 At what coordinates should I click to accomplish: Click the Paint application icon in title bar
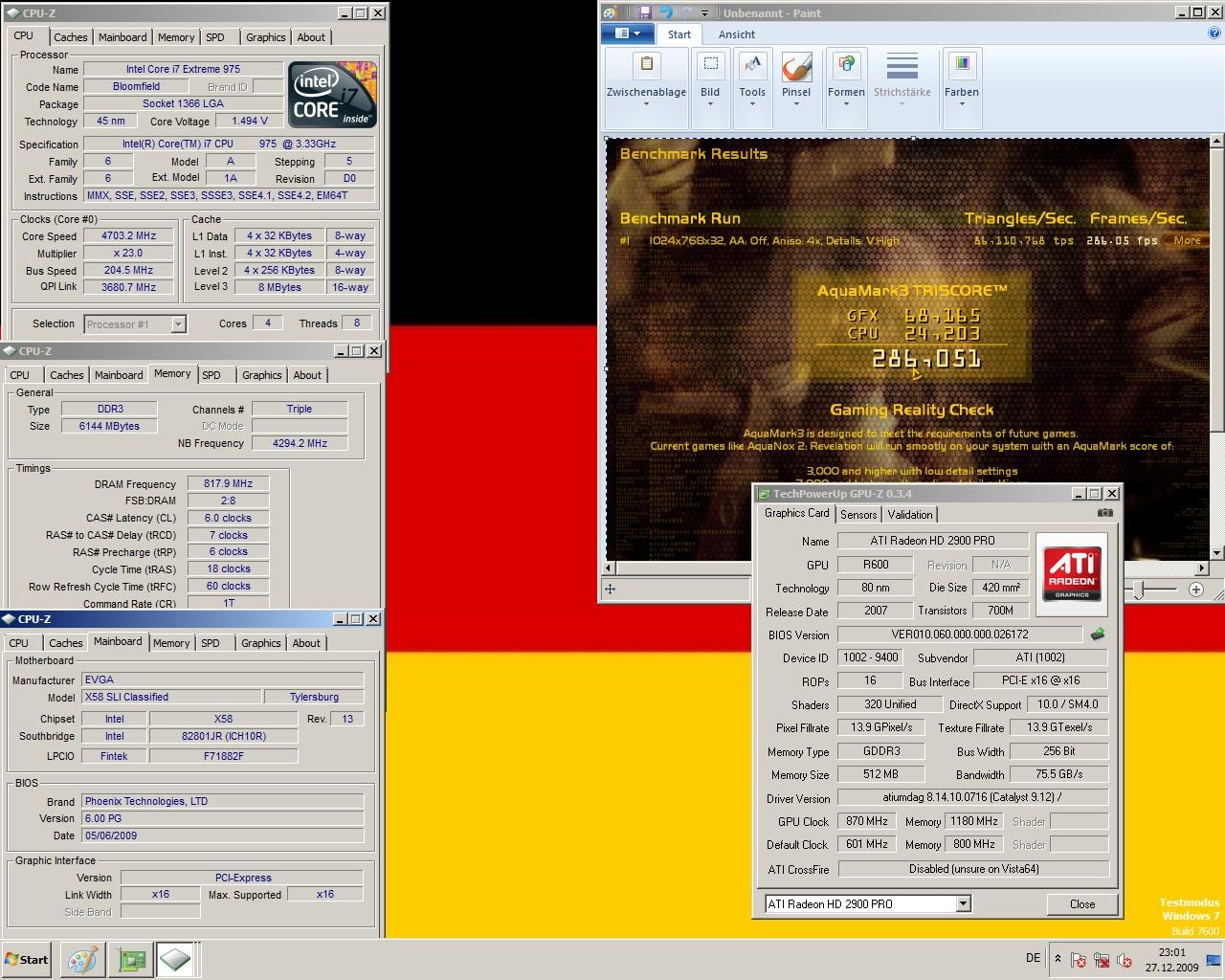(609, 12)
